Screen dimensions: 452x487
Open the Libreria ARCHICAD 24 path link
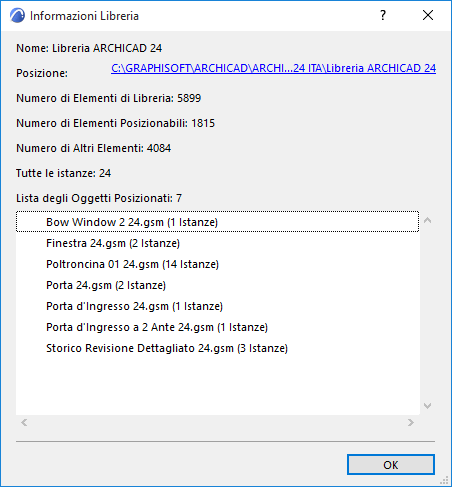pos(273,68)
